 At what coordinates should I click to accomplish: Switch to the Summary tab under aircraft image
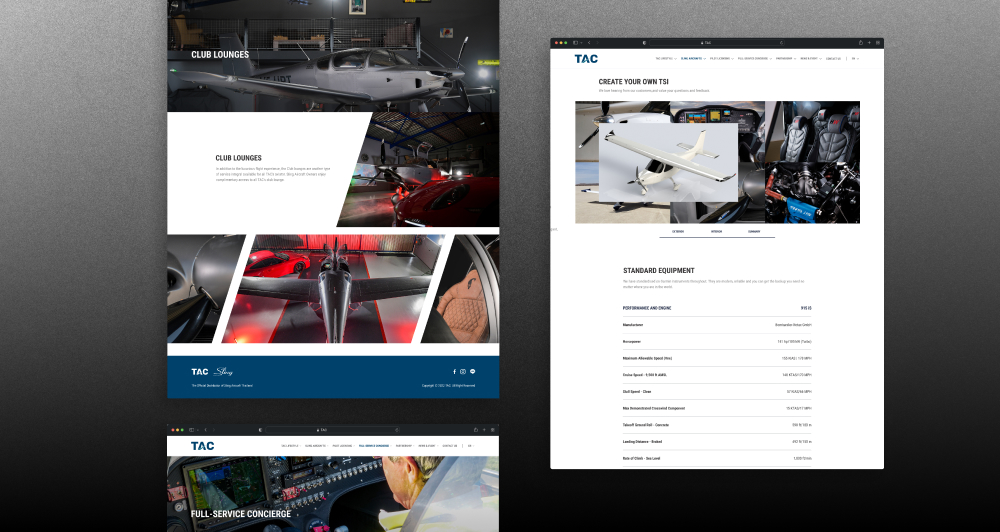click(755, 231)
